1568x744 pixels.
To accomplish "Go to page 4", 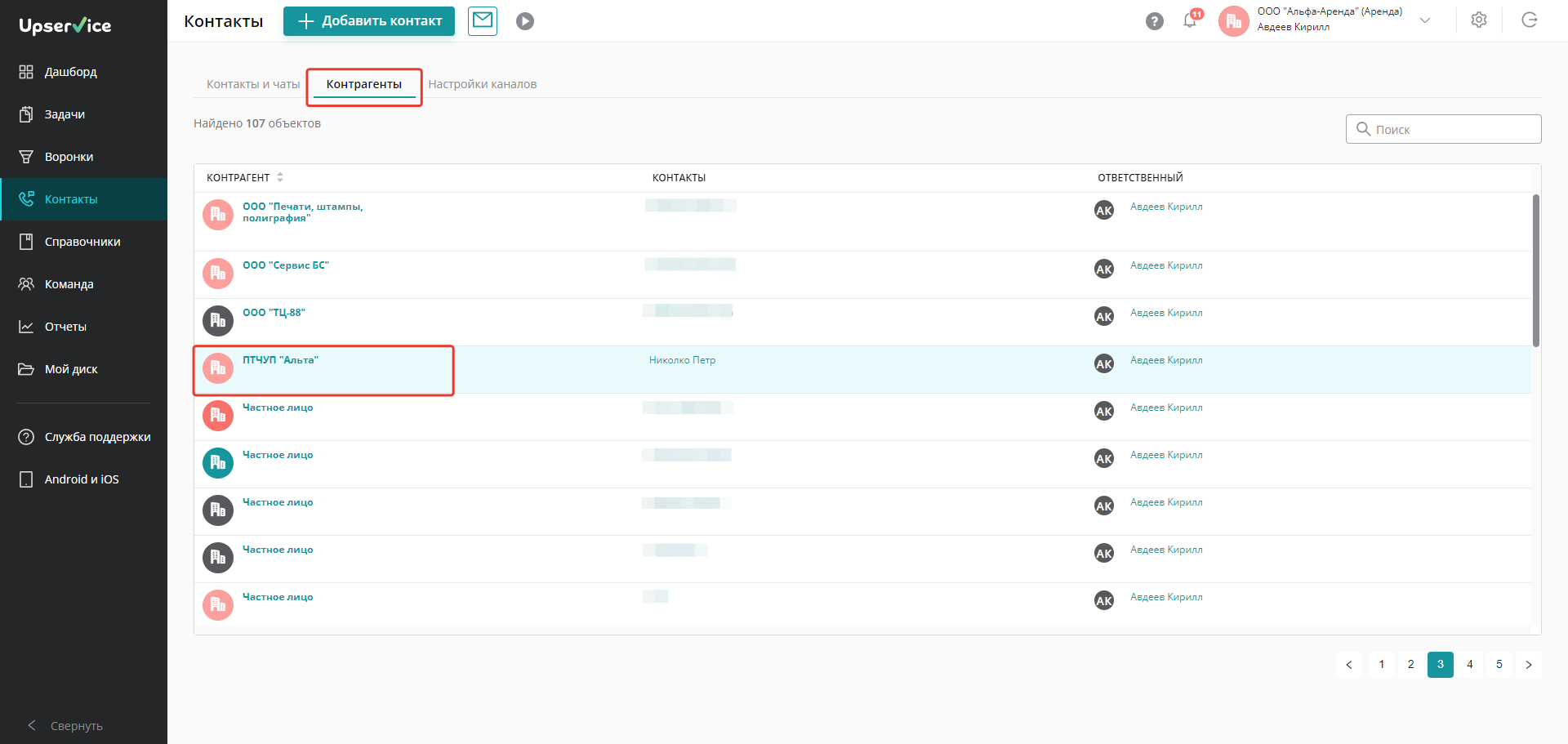I will (x=1470, y=665).
